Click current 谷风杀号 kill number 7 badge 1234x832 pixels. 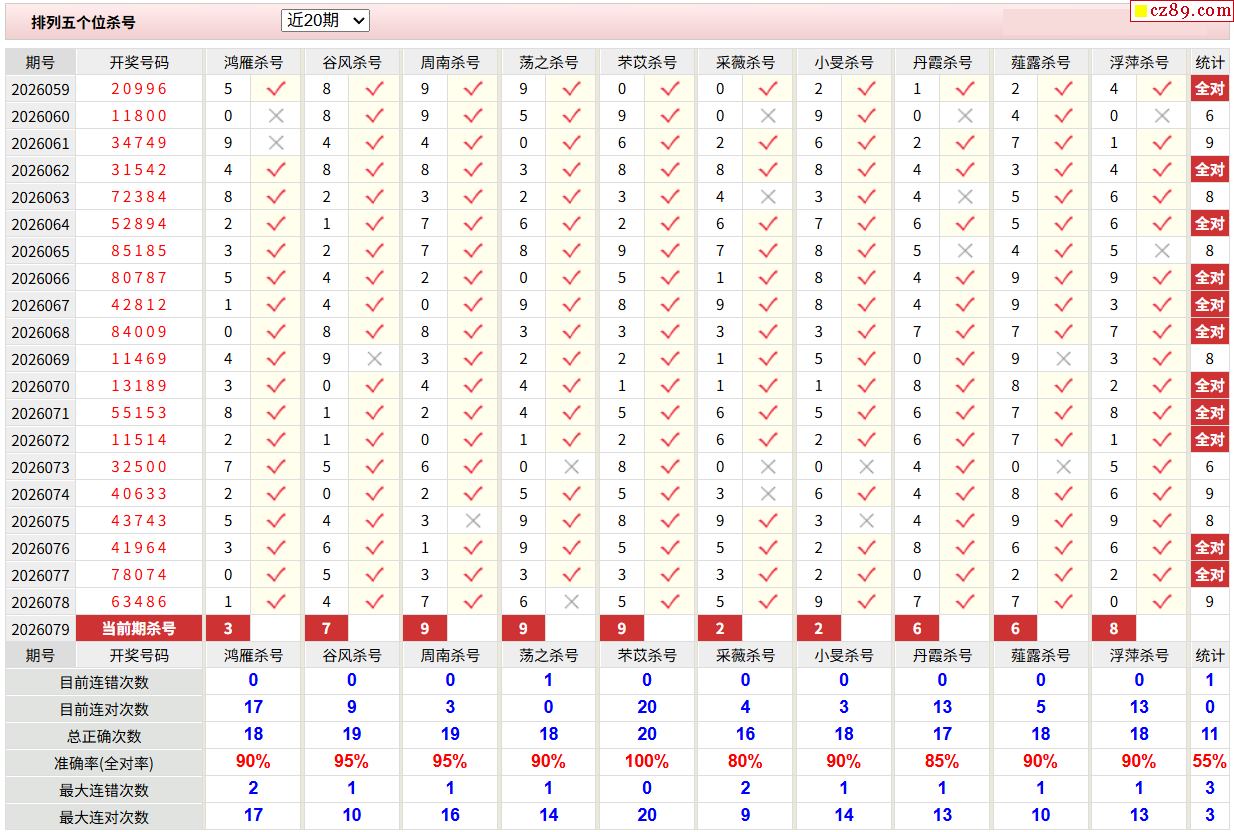[x=326, y=629]
